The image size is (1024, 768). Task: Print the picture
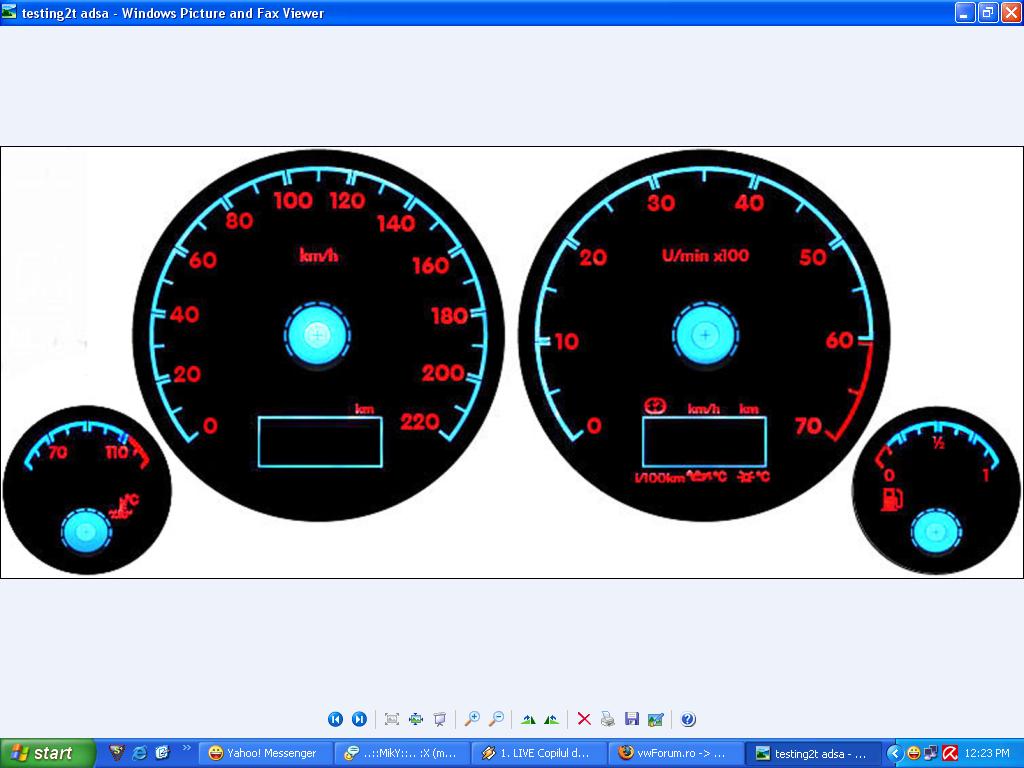tap(607, 719)
